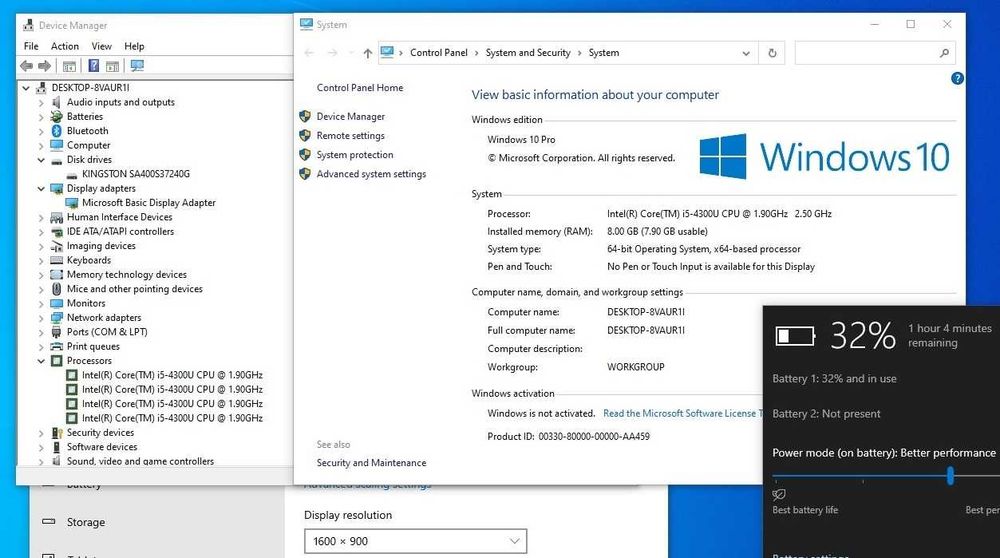The image size is (1000, 558).
Task: Open File menu in Device Manager
Action: [31, 46]
